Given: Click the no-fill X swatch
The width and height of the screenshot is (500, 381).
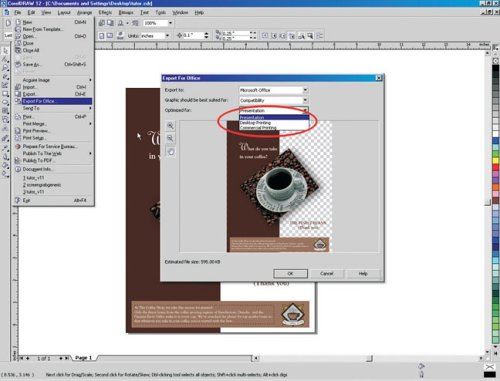Looking at the screenshot, I should pyautogui.click(x=489, y=367).
